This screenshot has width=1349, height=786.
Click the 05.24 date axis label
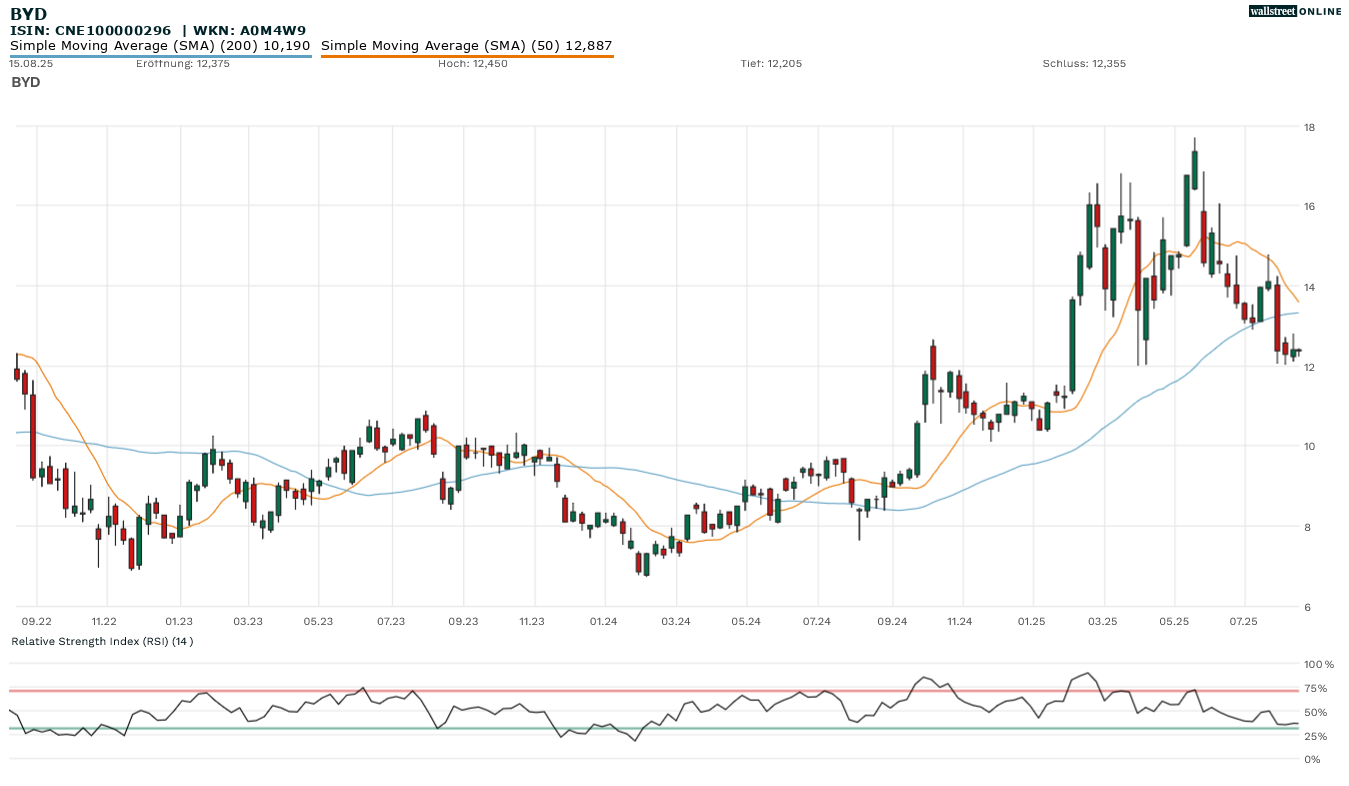click(746, 622)
